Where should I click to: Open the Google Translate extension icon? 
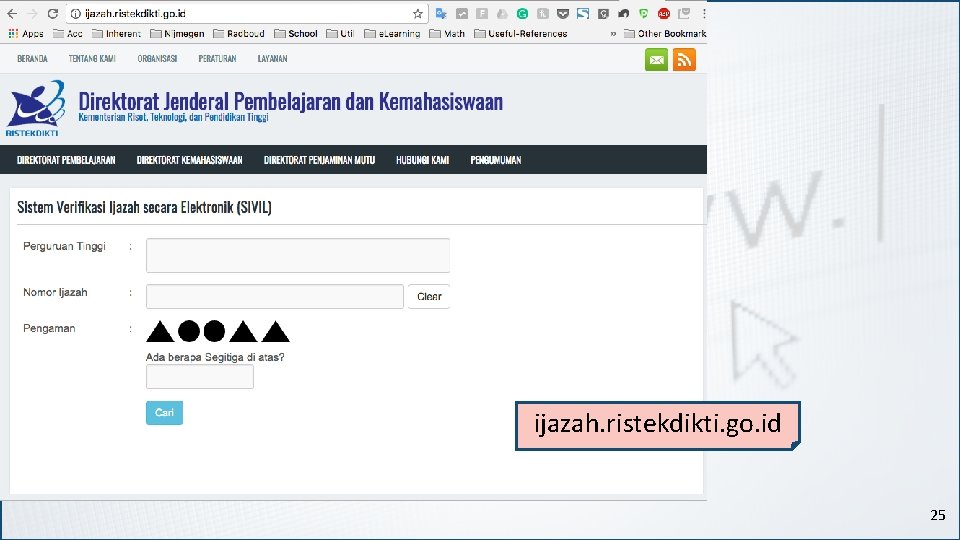point(441,13)
